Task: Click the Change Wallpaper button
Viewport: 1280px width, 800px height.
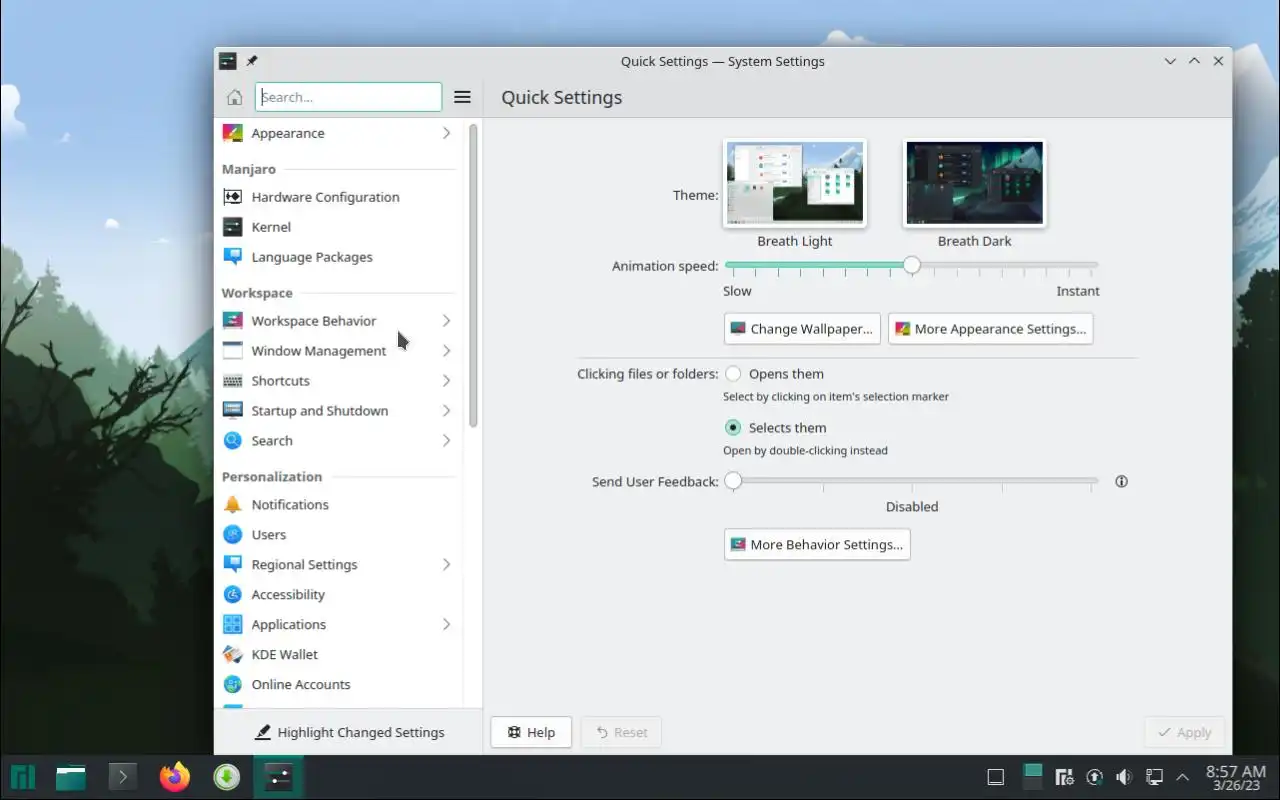Action: [x=802, y=329]
